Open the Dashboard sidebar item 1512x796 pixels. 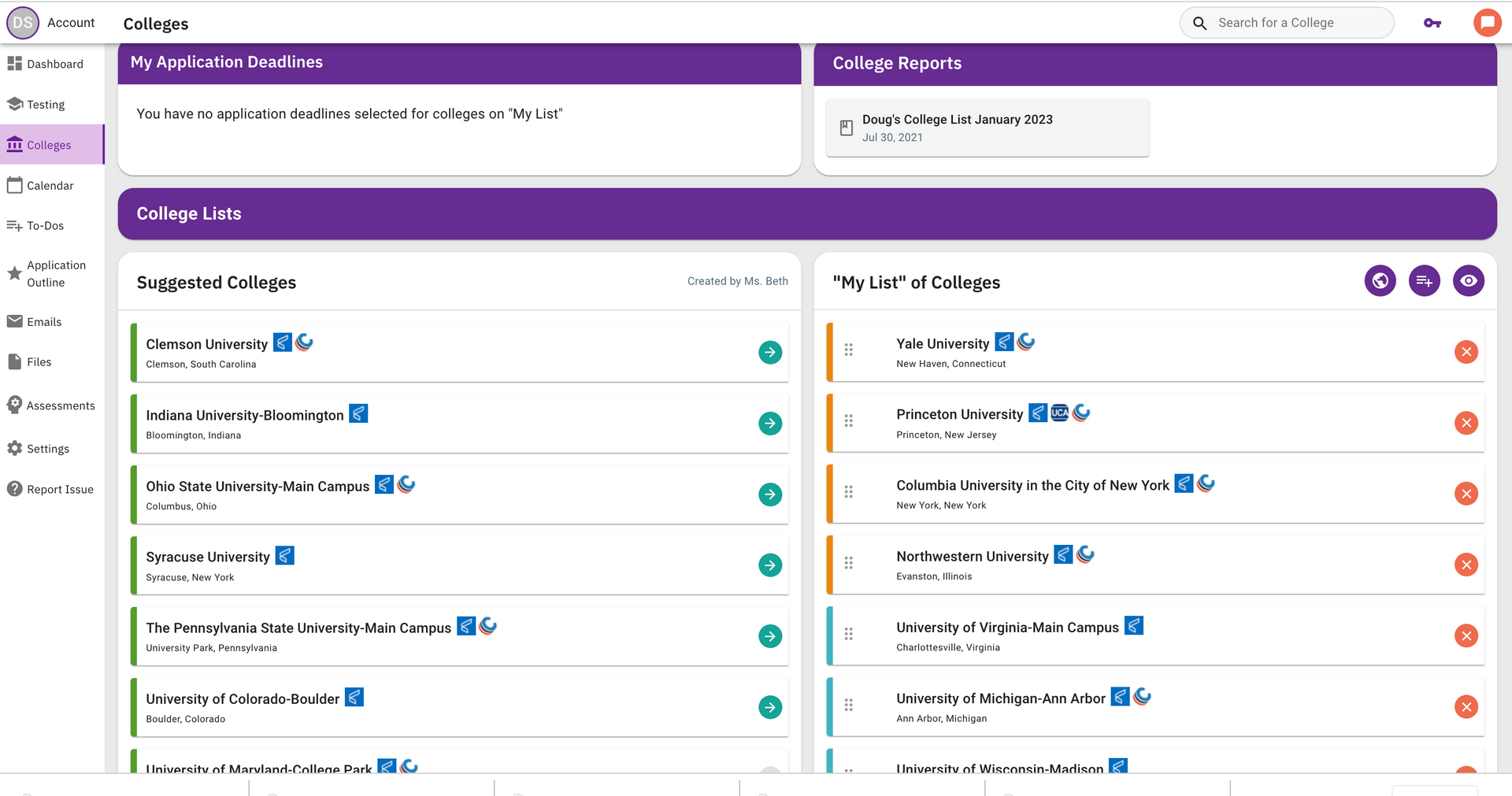[x=54, y=64]
